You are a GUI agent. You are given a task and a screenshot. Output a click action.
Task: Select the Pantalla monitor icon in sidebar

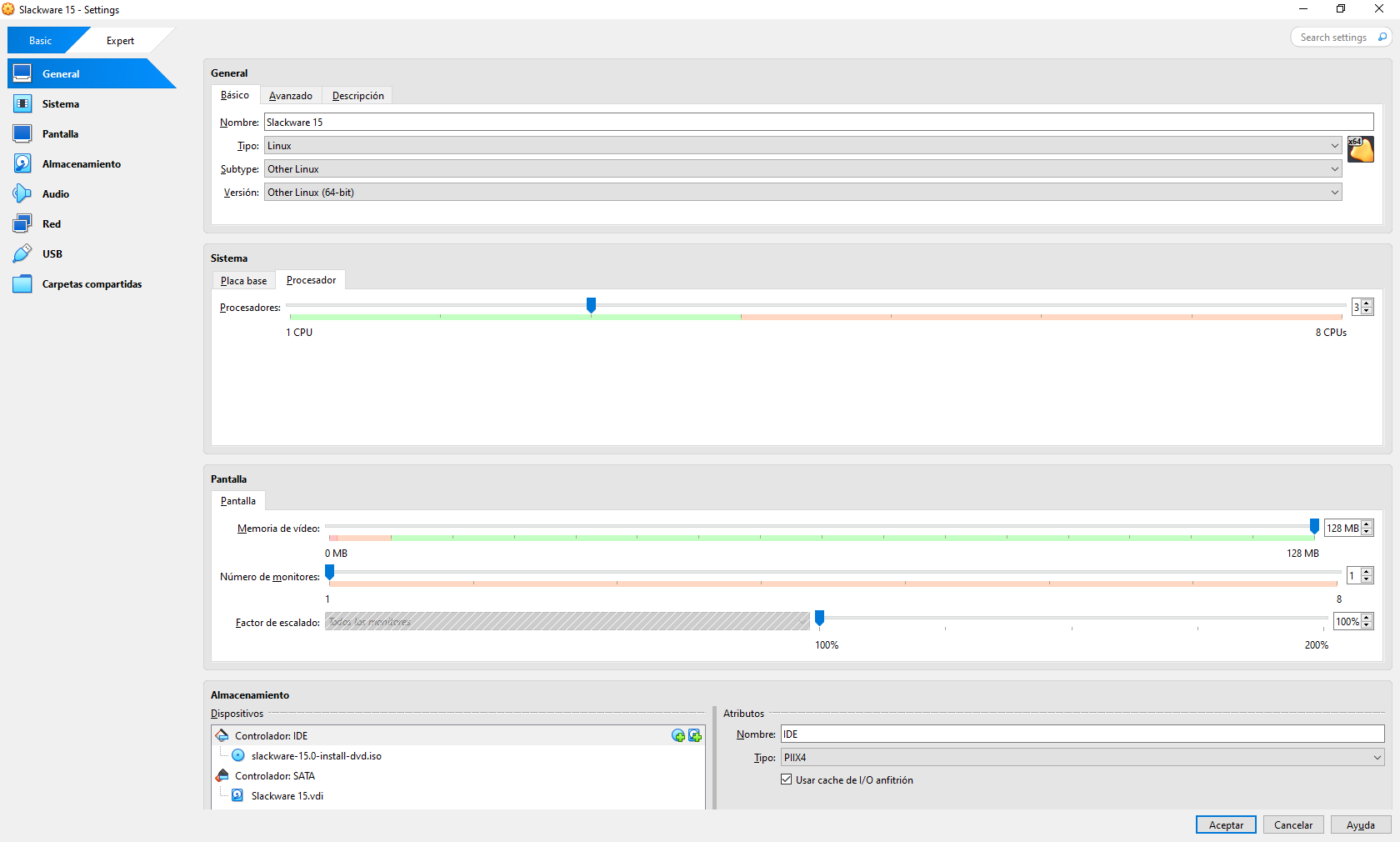(22, 133)
